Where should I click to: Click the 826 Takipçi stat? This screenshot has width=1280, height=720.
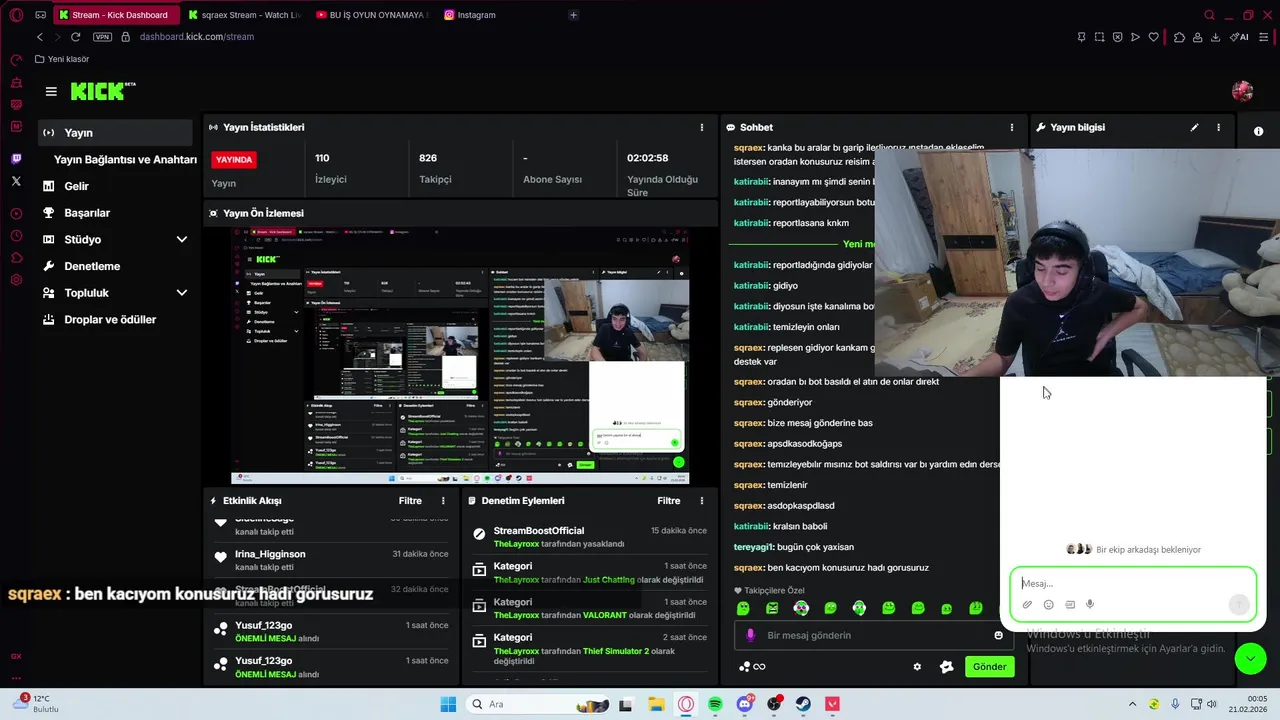[435, 168]
